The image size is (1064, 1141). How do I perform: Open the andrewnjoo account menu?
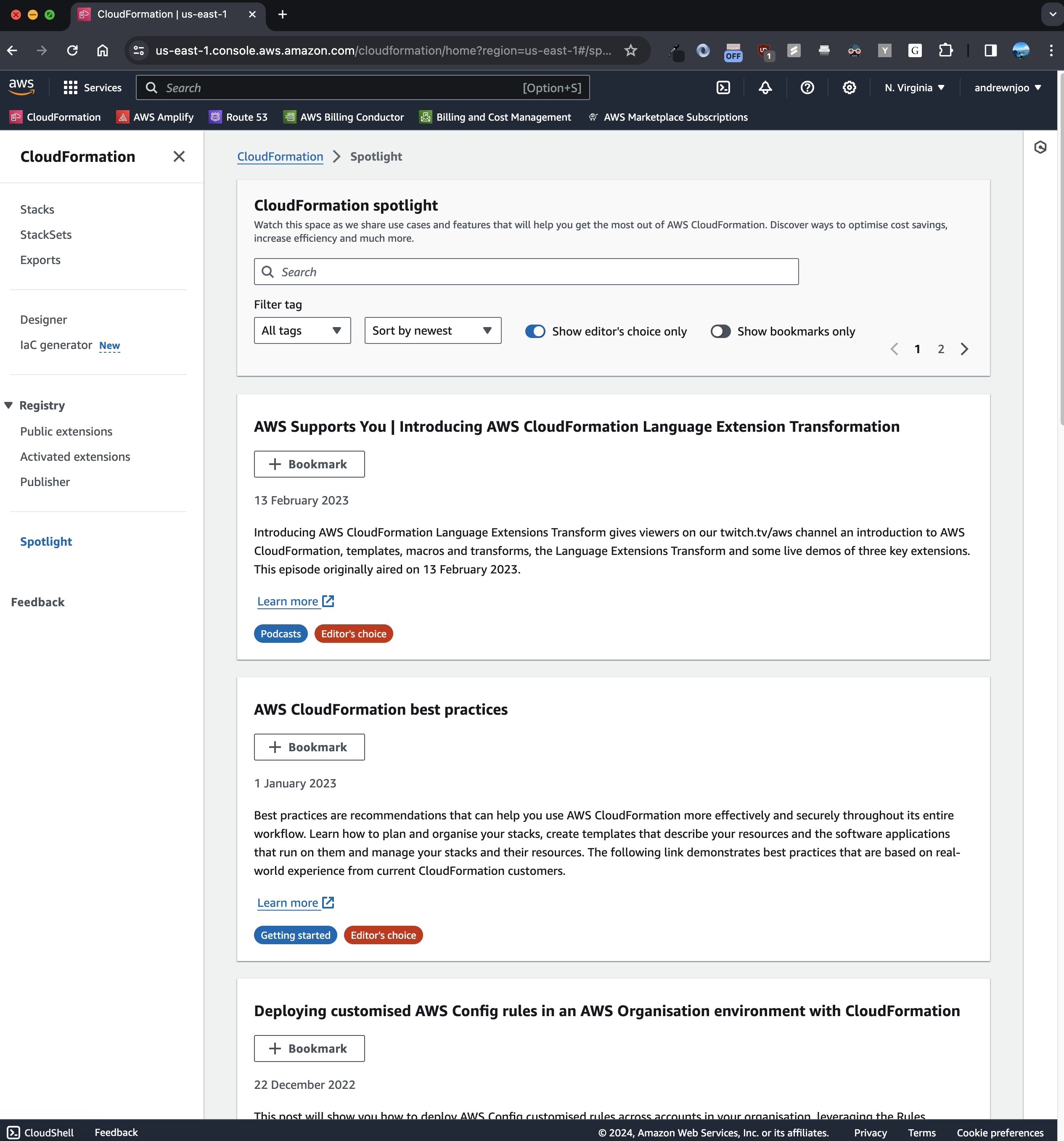[x=1007, y=87]
